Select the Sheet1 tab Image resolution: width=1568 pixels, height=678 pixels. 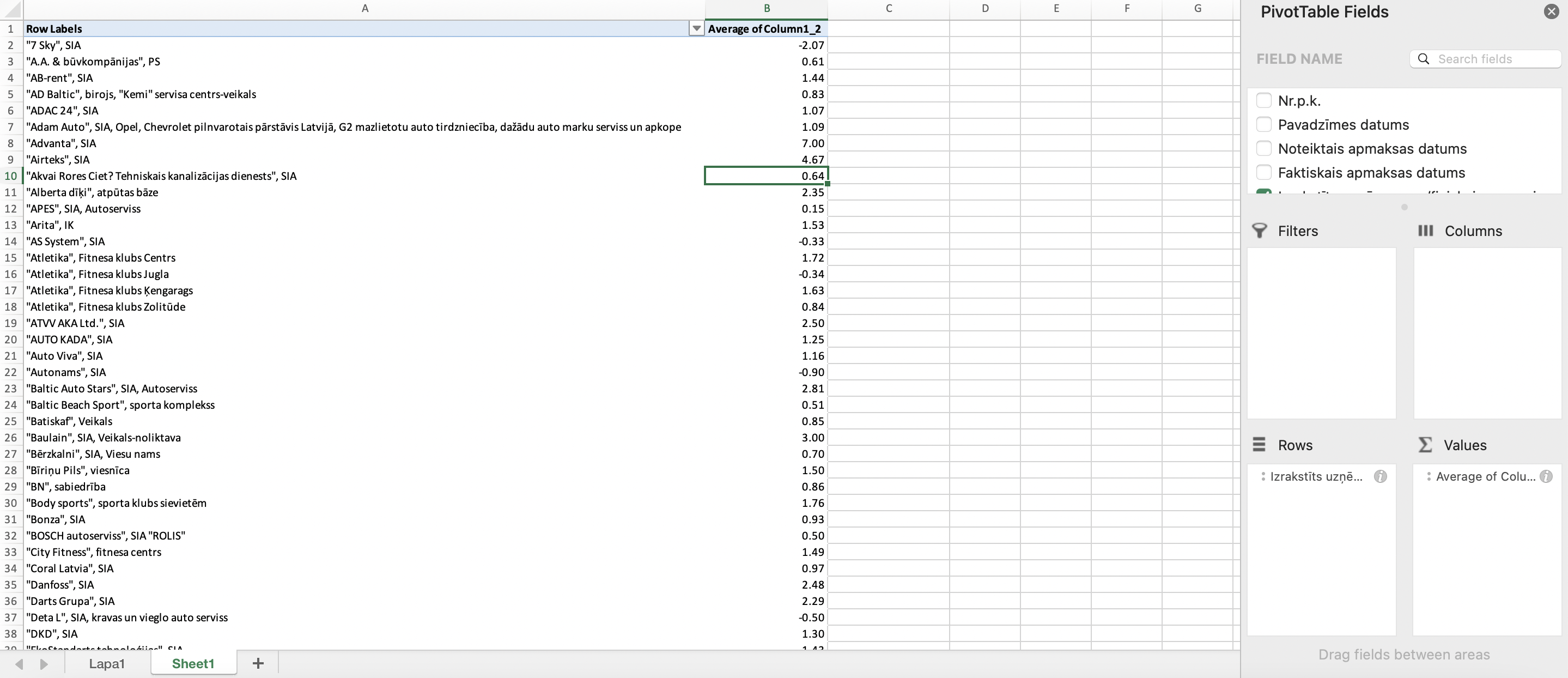(x=193, y=663)
